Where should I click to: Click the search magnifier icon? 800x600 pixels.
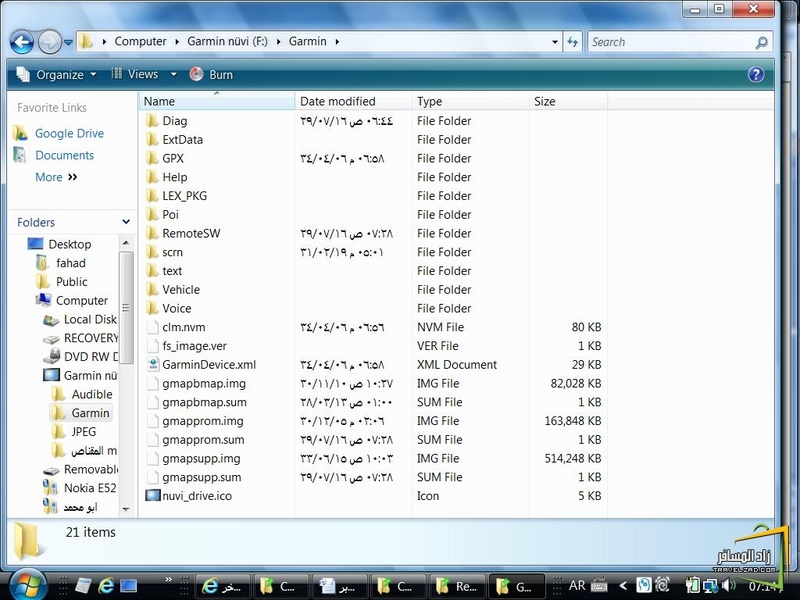tap(762, 42)
